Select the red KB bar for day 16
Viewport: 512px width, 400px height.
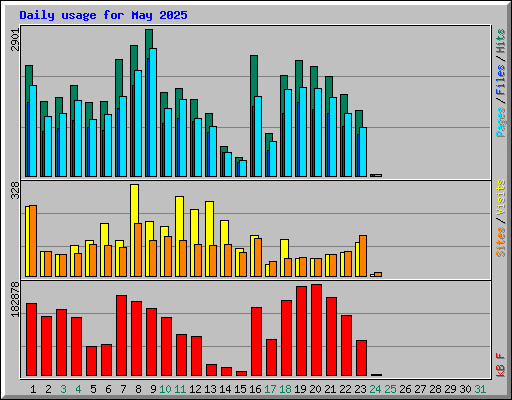pos(256,342)
